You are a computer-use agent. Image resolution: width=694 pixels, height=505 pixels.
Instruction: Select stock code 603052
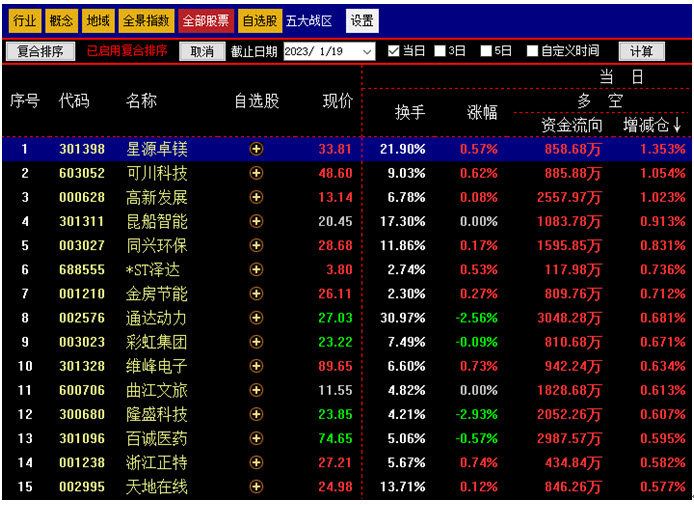82,173
